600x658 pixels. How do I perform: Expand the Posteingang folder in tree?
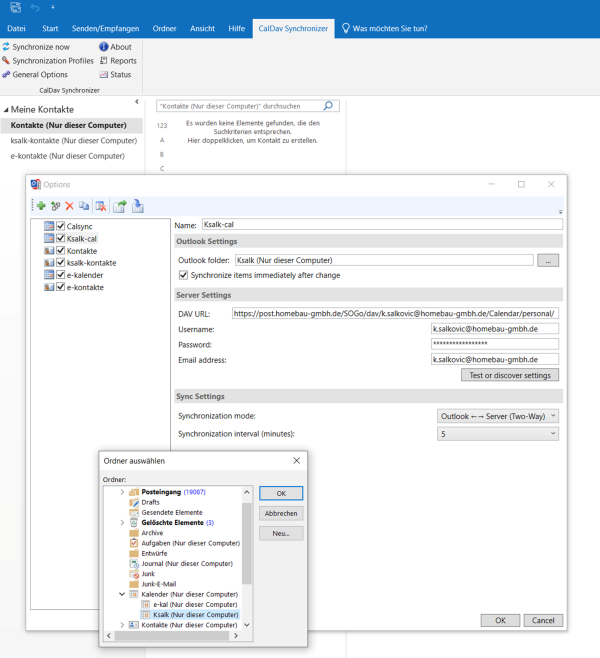122,492
